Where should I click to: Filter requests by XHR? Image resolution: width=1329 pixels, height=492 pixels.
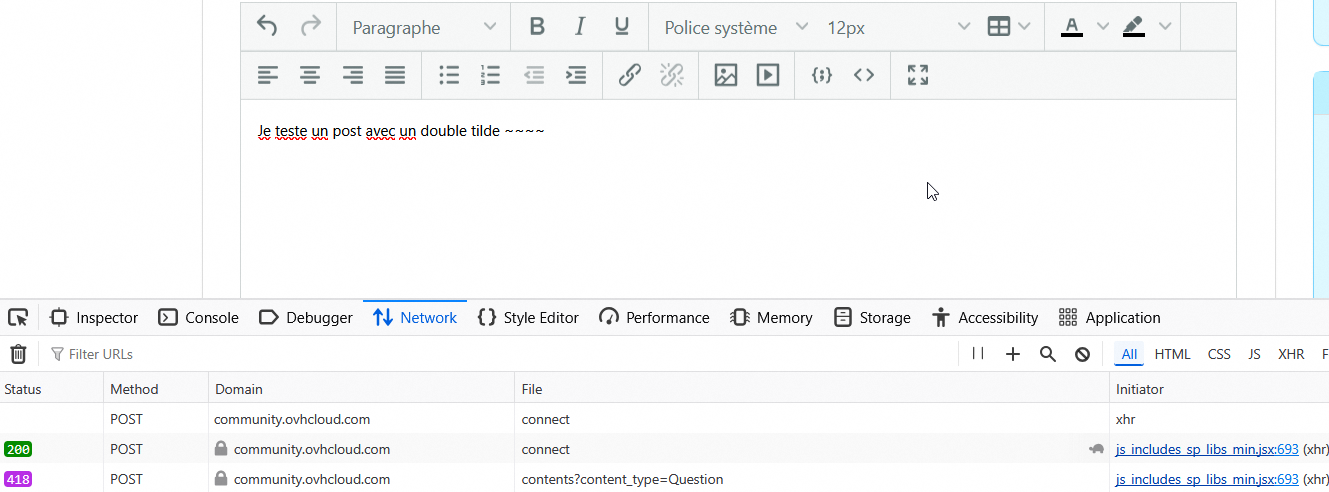[1291, 354]
